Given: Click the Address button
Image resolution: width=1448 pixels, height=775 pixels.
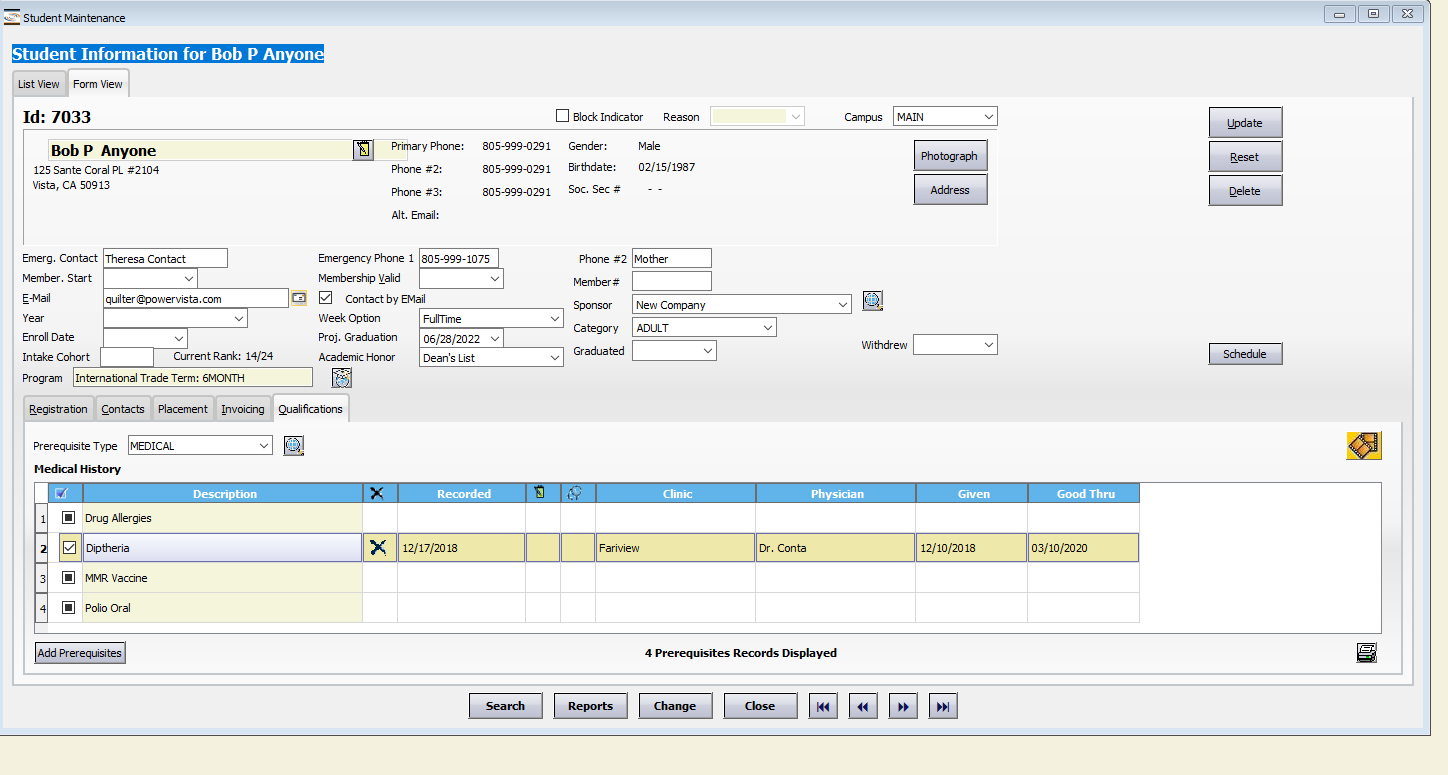Looking at the screenshot, I should [950, 190].
